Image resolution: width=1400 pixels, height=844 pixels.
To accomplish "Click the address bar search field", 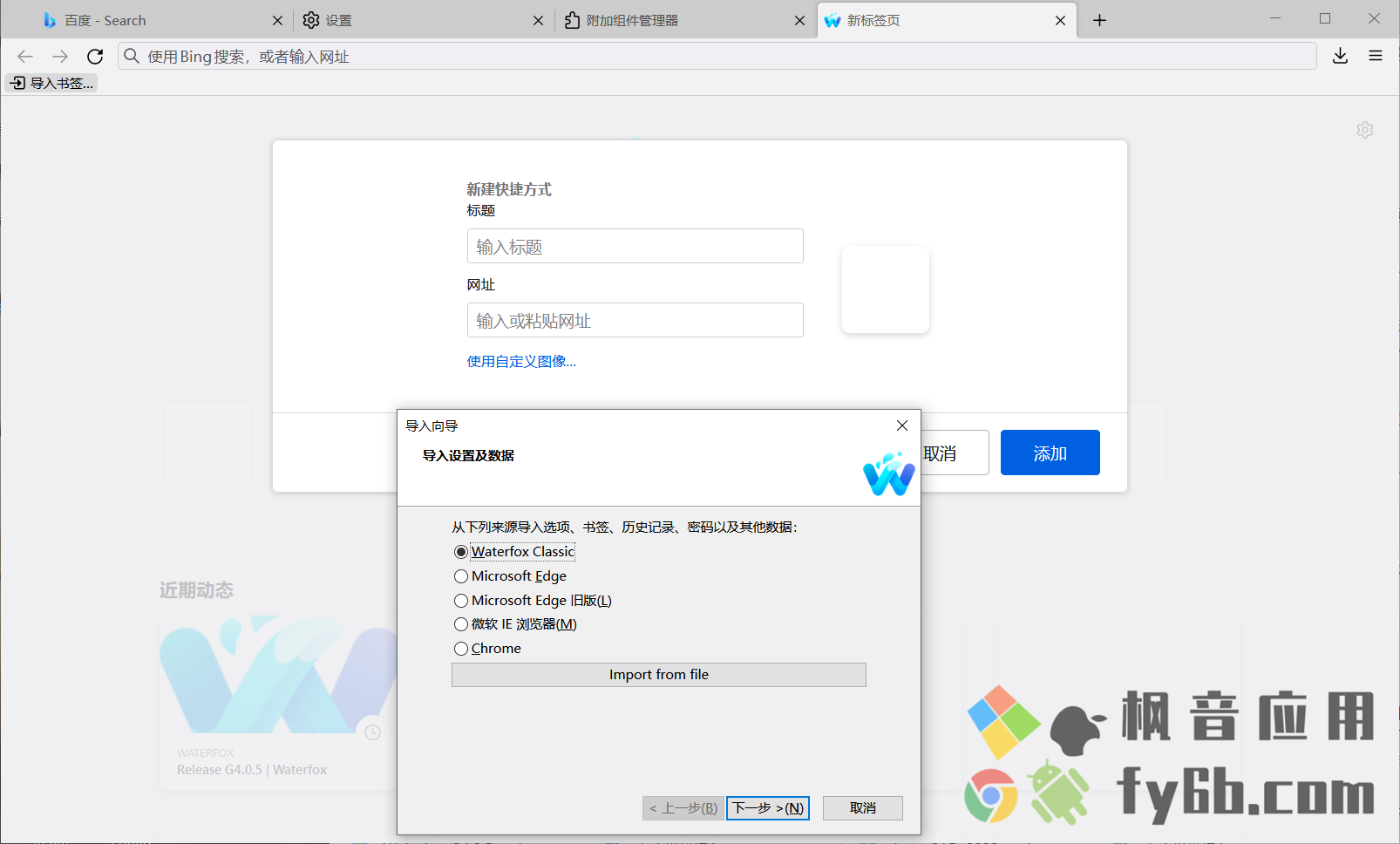I will point(717,57).
